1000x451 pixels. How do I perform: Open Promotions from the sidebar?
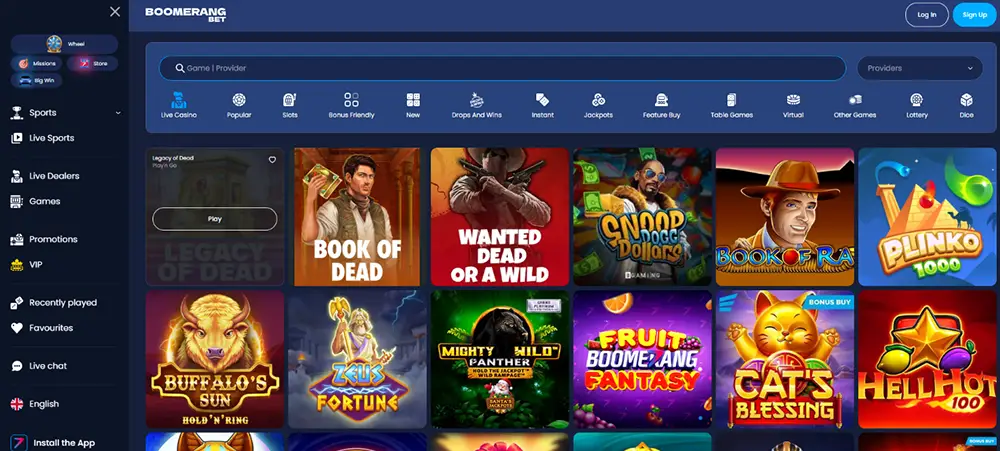point(53,239)
